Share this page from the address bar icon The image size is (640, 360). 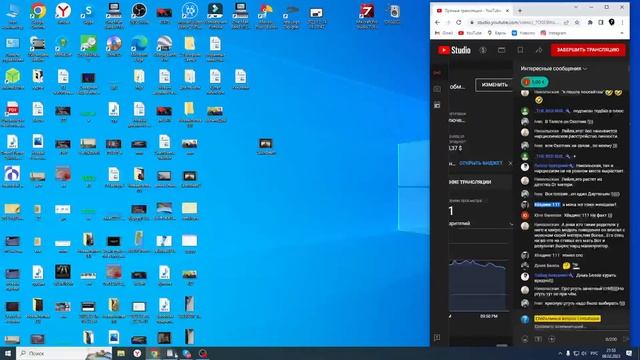click(566, 22)
